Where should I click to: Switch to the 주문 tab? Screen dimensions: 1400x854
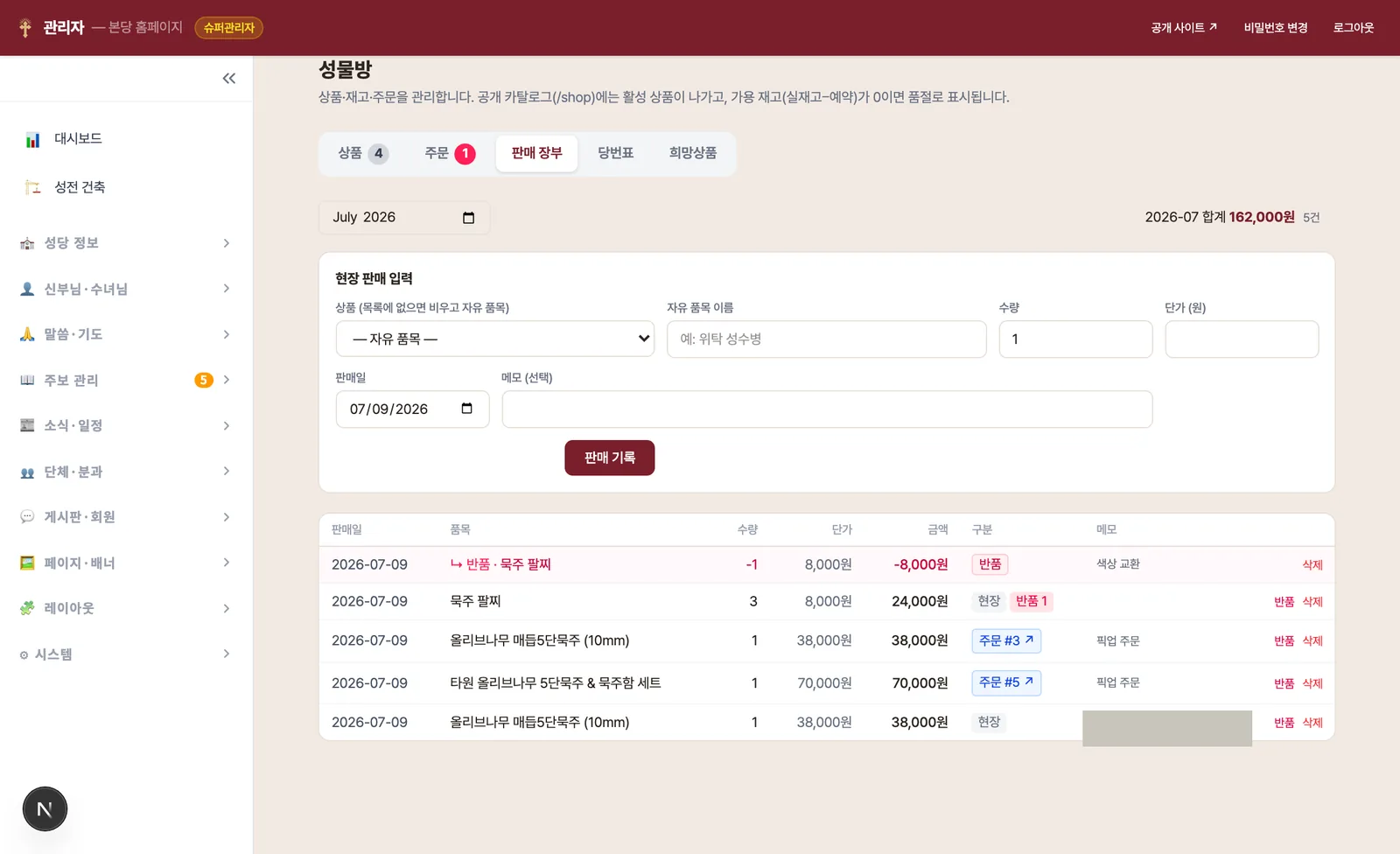coord(450,153)
